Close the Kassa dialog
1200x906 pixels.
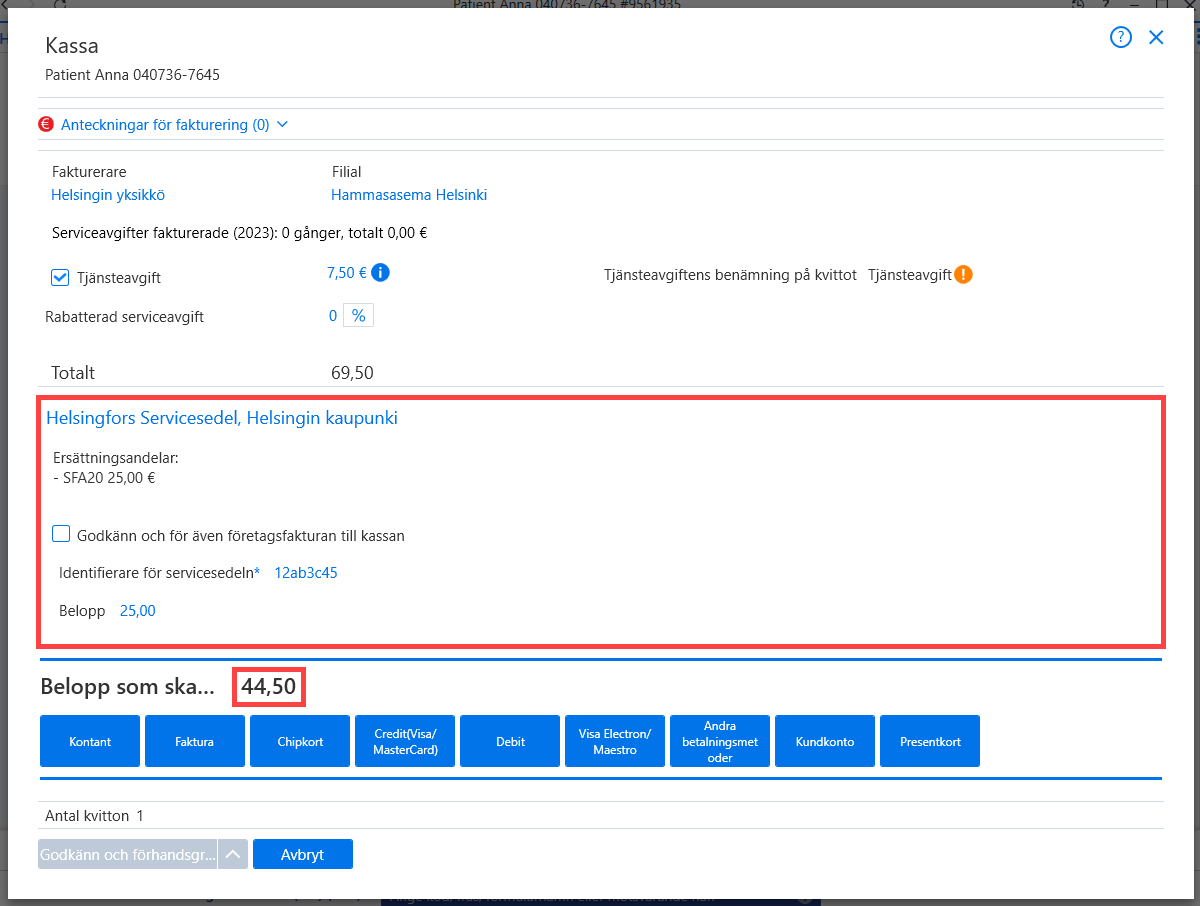[x=1156, y=38]
